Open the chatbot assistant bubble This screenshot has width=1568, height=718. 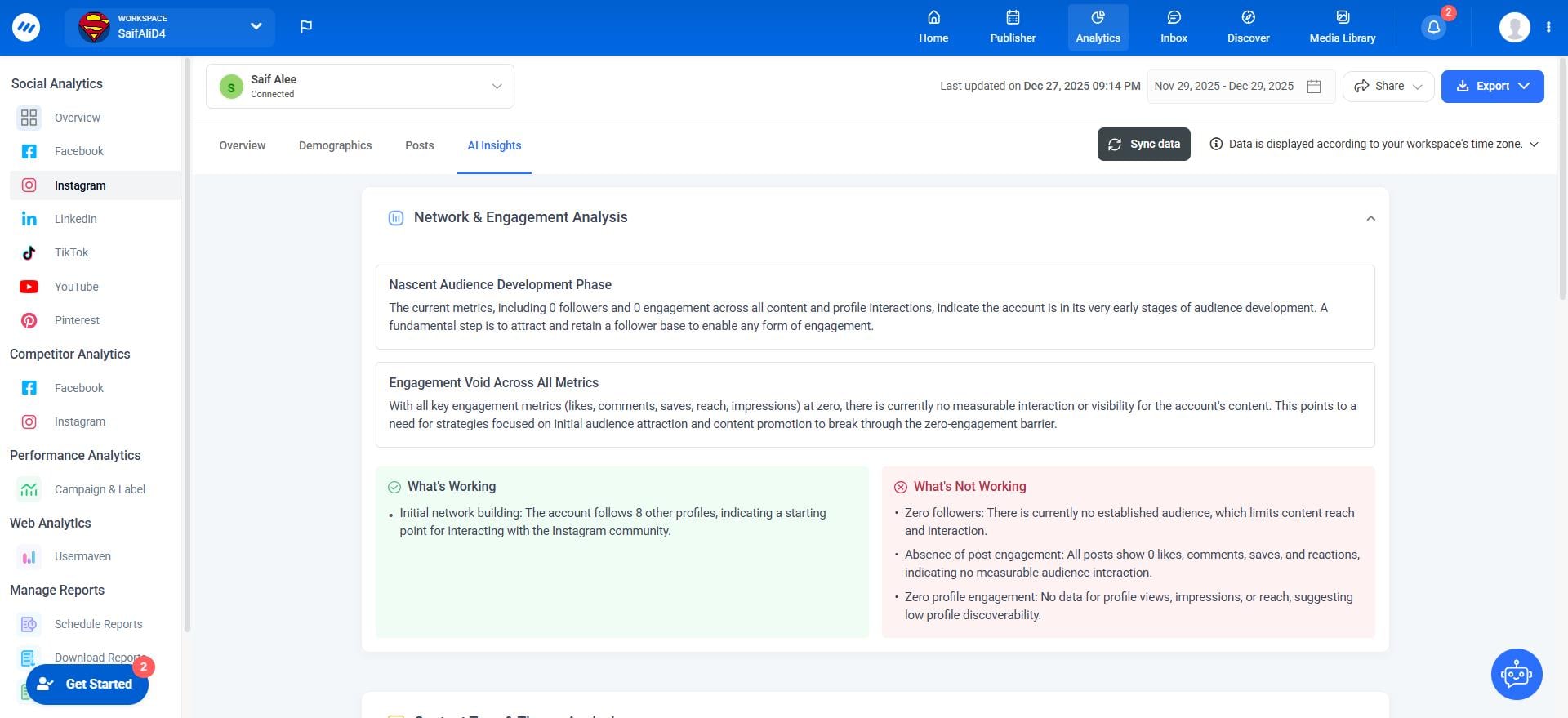(x=1517, y=675)
